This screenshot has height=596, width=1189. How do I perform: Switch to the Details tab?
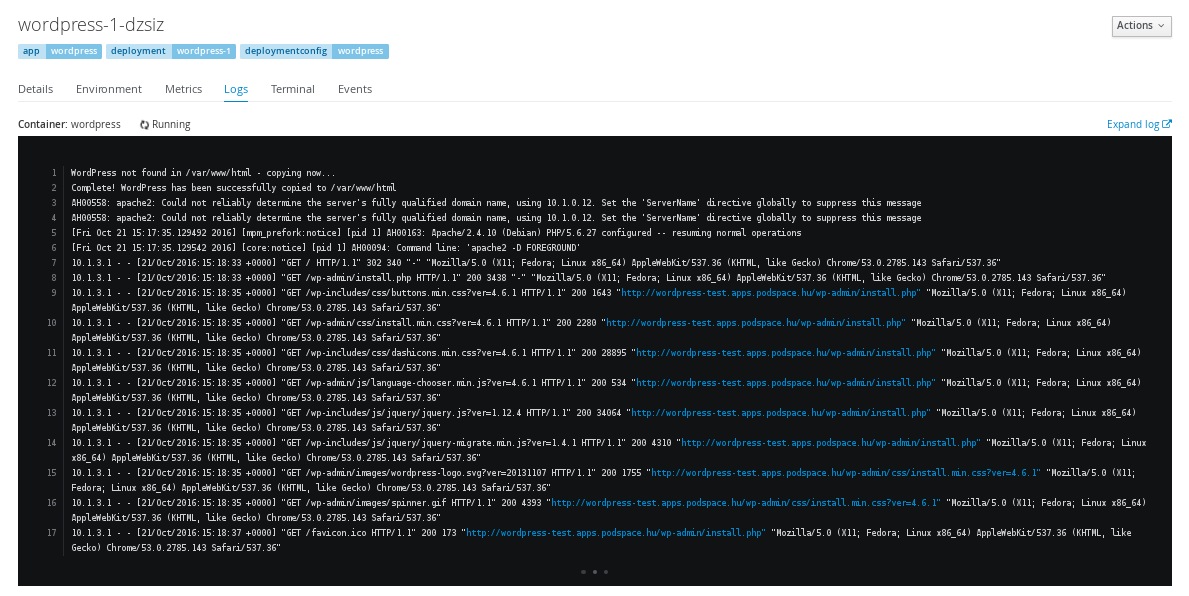click(x=36, y=89)
